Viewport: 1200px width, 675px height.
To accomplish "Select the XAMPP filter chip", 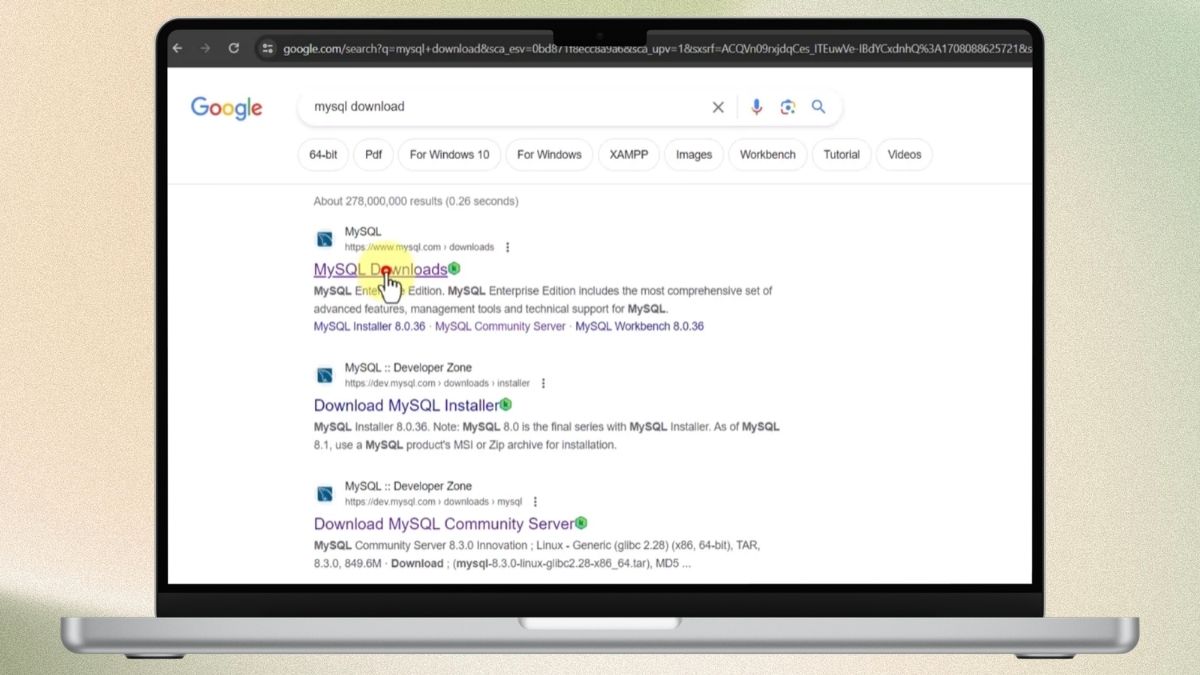I will tap(629, 155).
